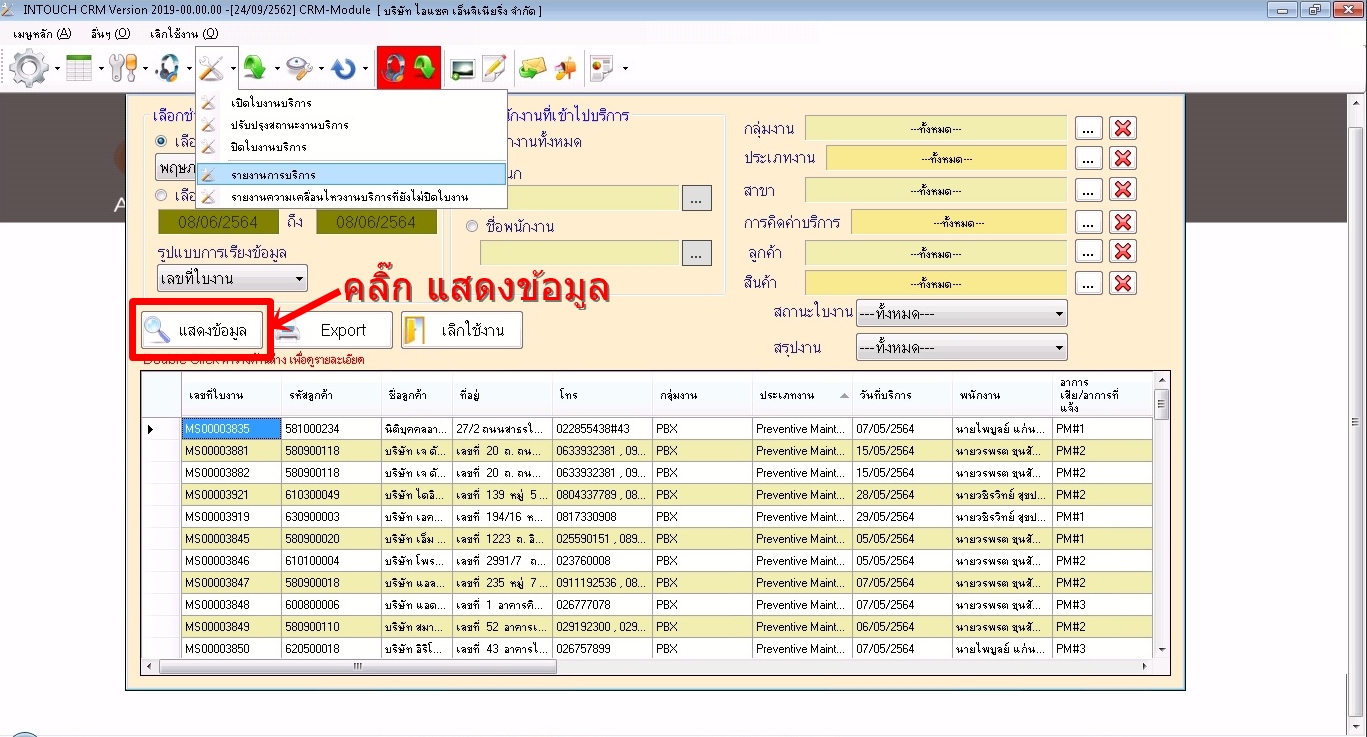
Task: Click the wrench and screwdriver toolbar icon
Action: point(123,68)
